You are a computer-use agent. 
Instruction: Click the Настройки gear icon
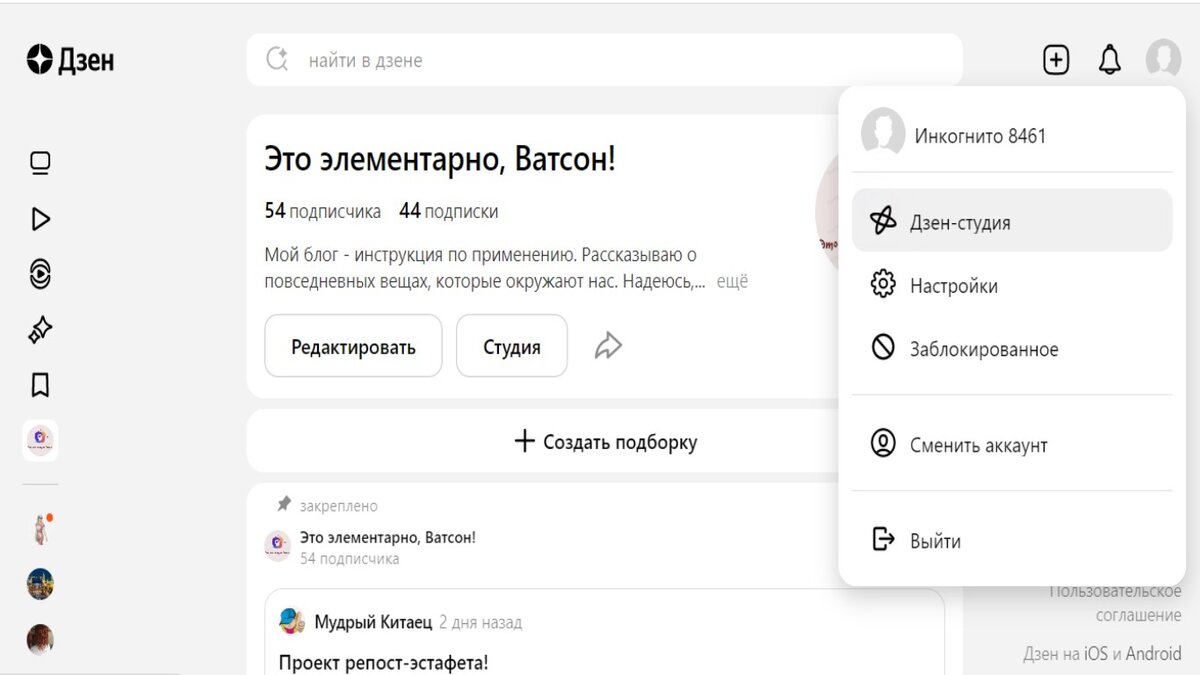click(883, 285)
